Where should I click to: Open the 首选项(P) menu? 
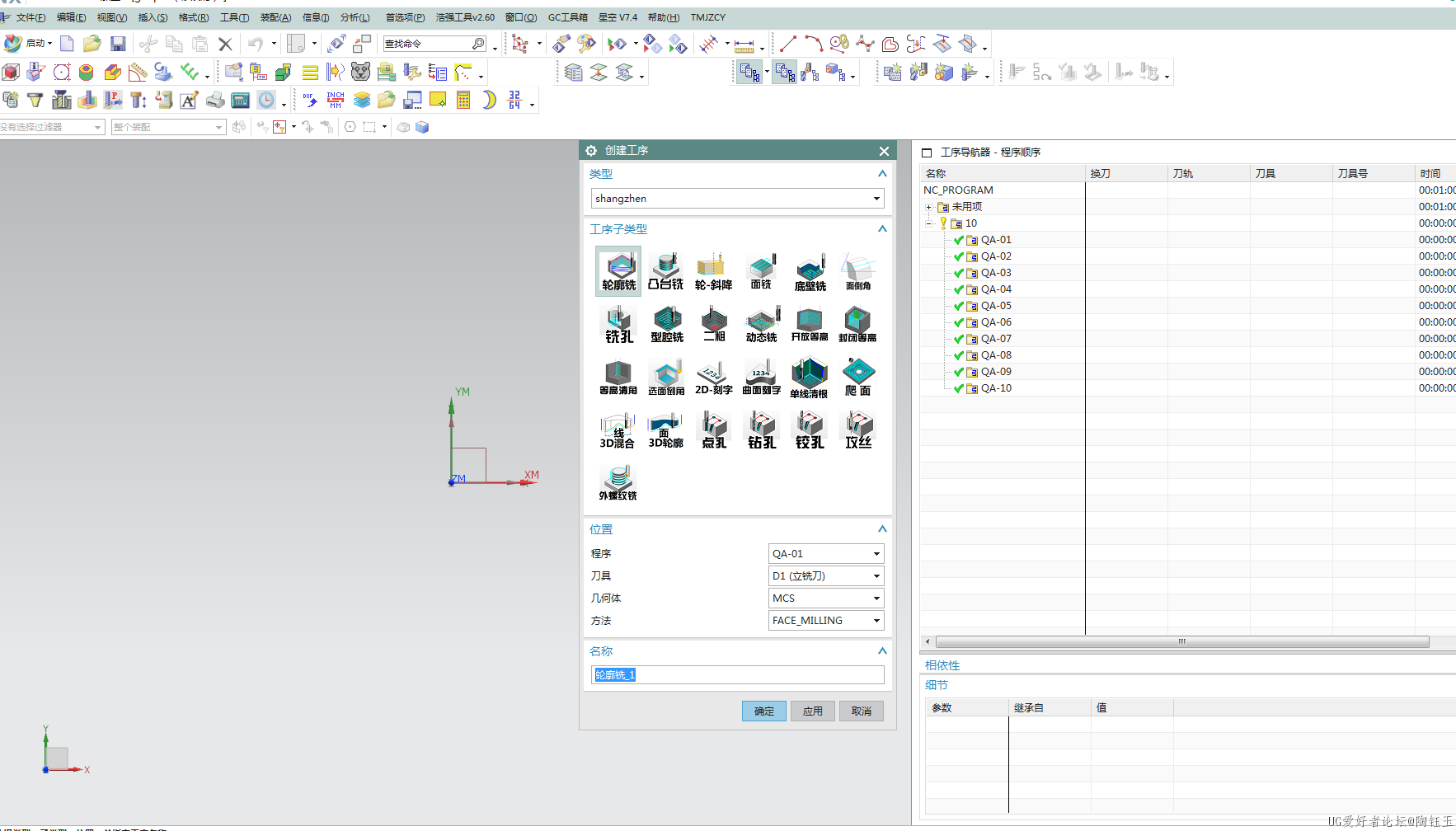point(405,17)
